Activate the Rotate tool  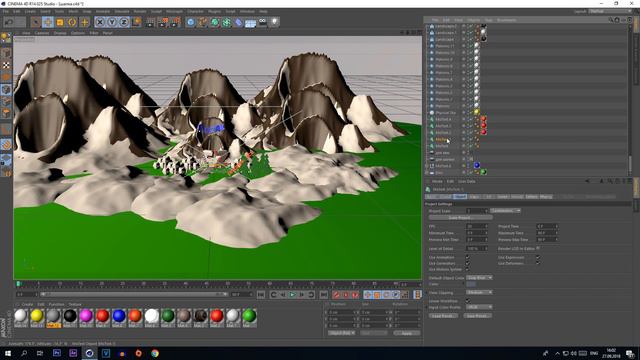coord(72,22)
